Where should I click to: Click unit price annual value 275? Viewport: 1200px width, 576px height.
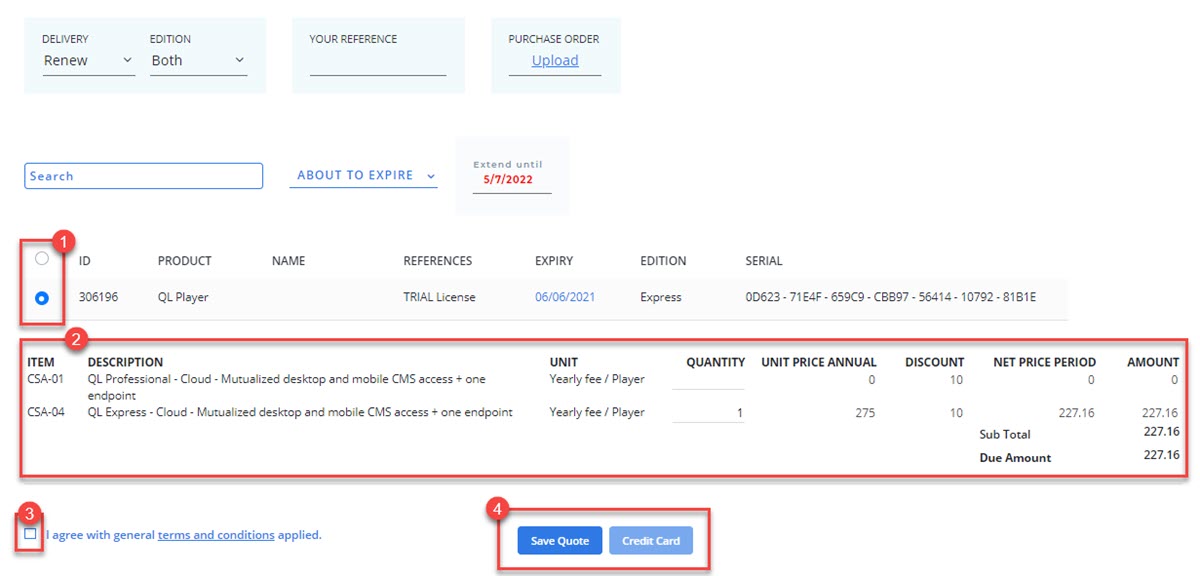[x=864, y=413]
